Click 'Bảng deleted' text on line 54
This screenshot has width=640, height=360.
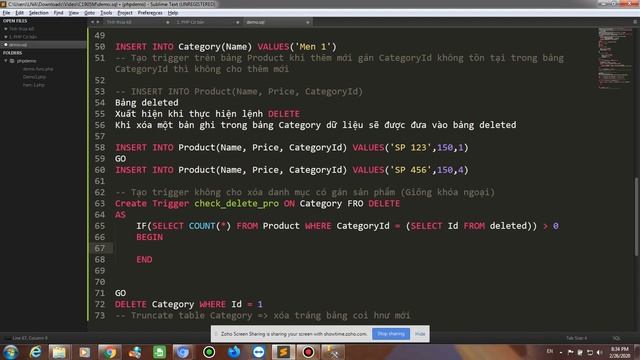point(147,102)
